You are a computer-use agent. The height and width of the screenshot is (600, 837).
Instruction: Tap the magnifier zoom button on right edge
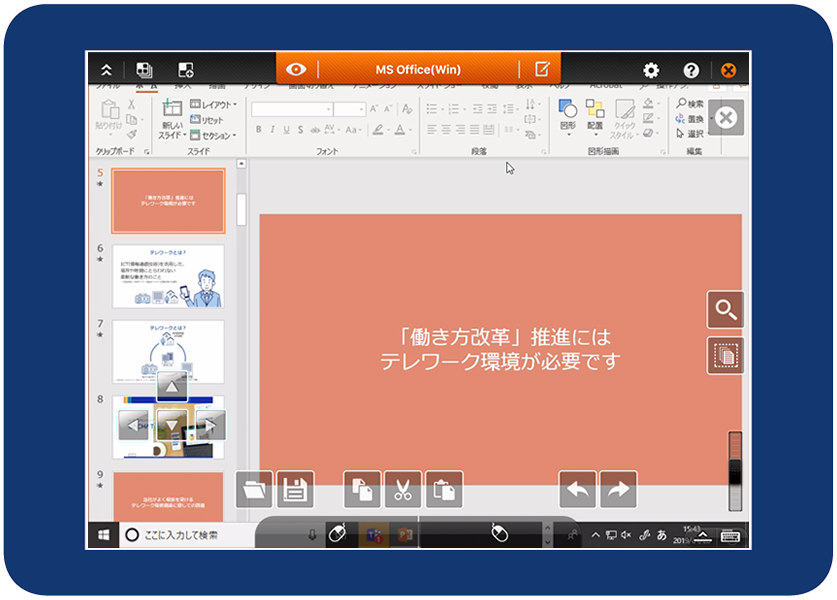725,310
